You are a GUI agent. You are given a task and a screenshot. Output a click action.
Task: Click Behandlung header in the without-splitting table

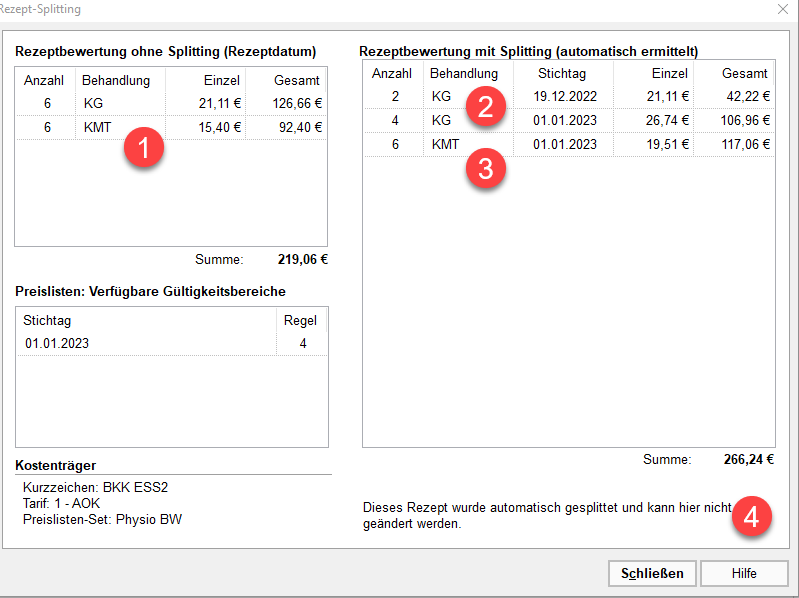point(117,80)
